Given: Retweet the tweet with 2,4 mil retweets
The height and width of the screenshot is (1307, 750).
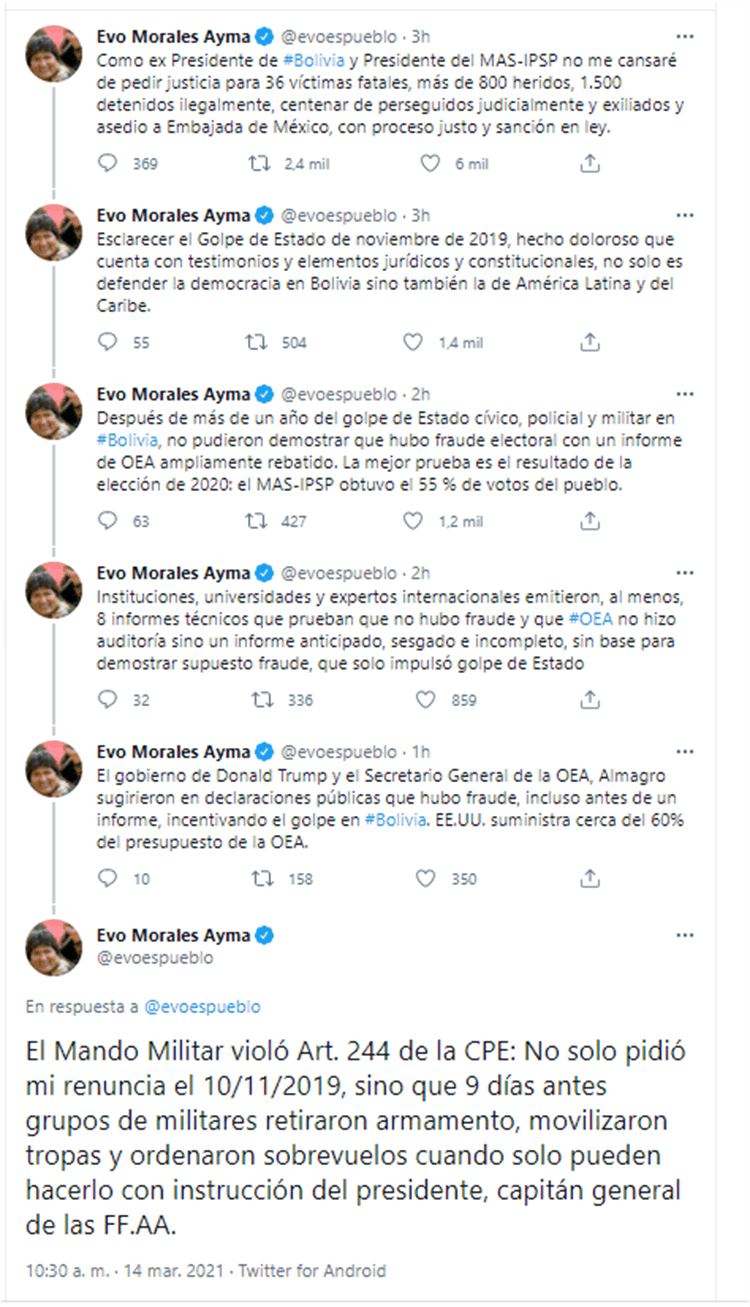Looking at the screenshot, I should coord(259,163).
